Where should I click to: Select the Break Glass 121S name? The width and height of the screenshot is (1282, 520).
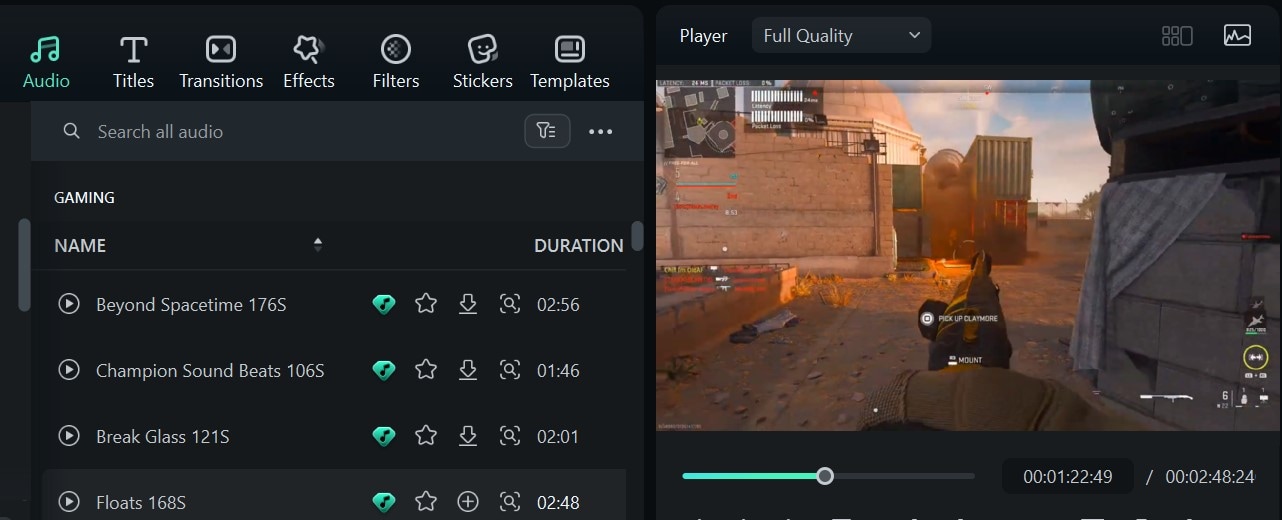[x=163, y=436]
